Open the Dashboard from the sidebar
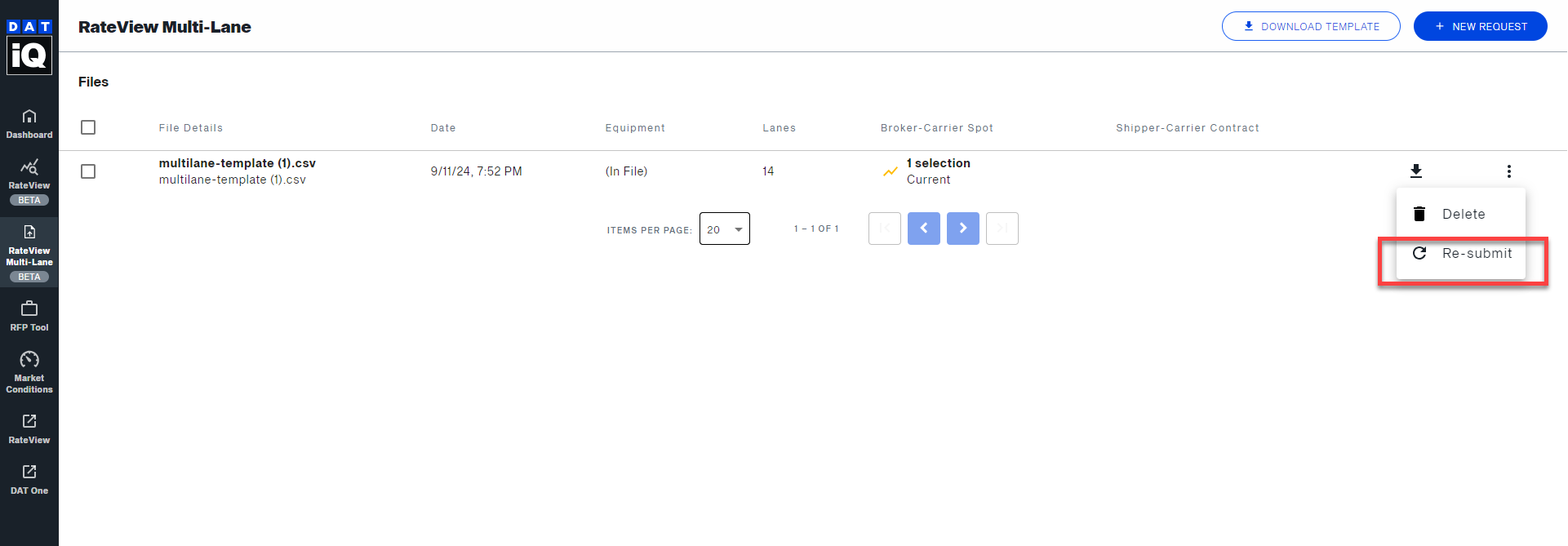Image resolution: width=1568 pixels, height=546 pixels. (x=29, y=124)
